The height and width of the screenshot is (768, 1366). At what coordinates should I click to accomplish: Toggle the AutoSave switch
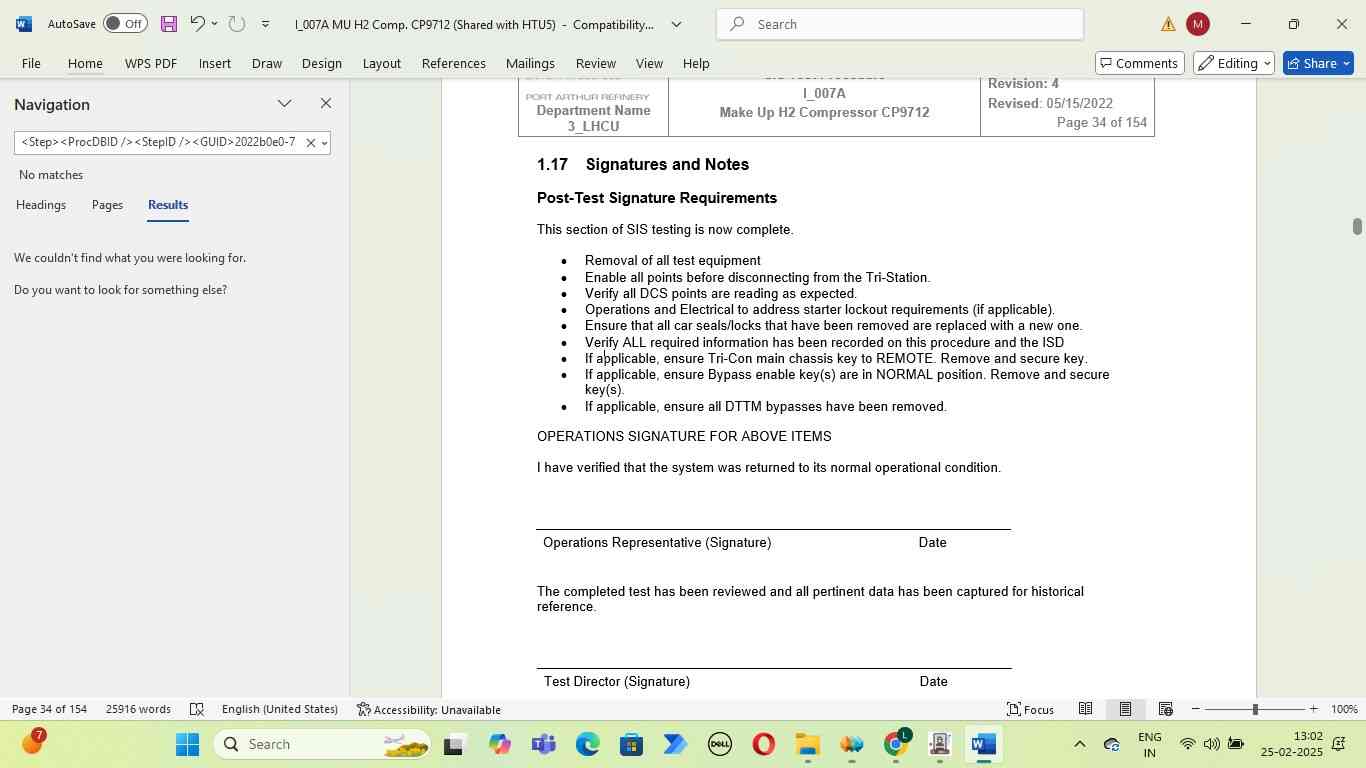click(125, 24)
